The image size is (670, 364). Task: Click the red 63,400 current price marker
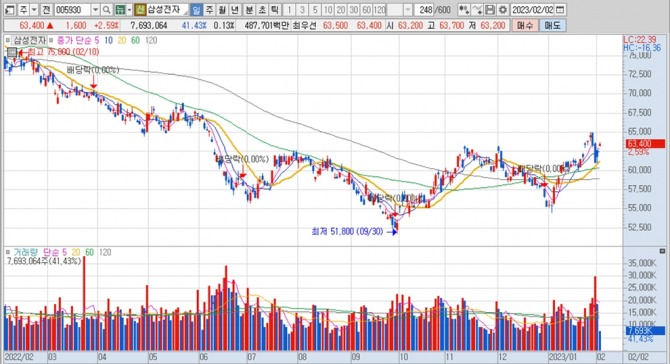[x=645, y=144]
